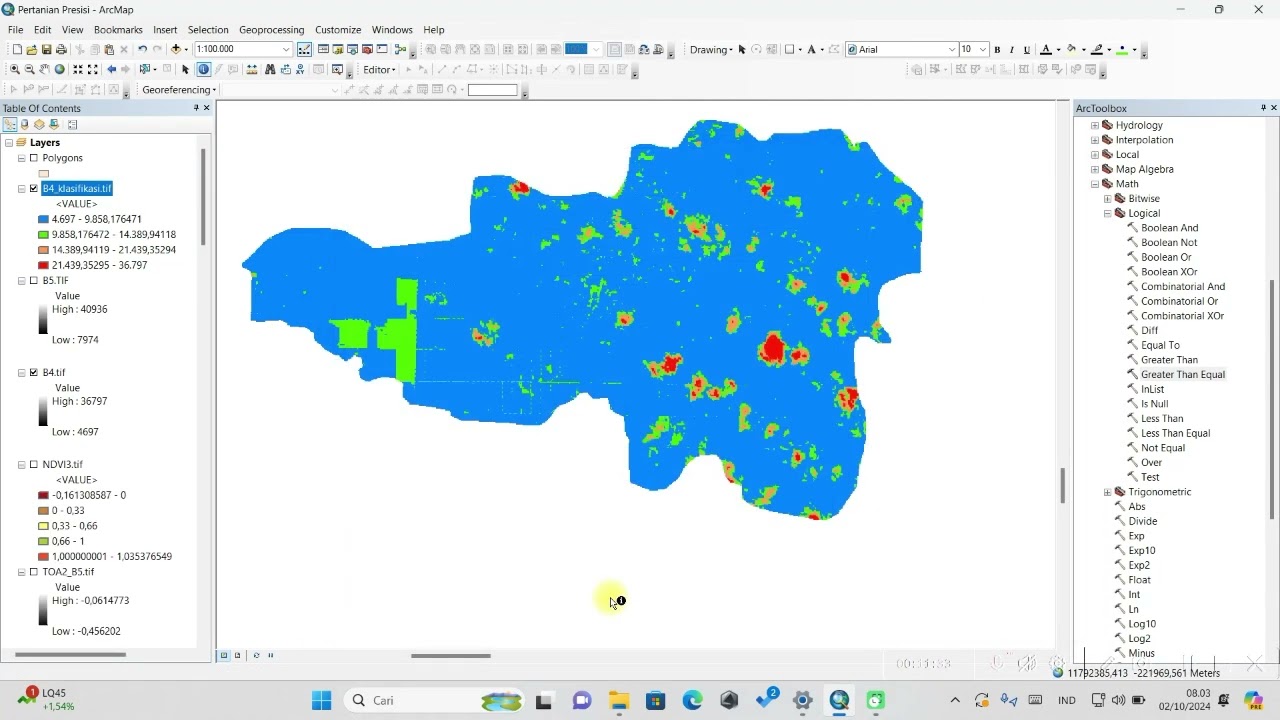Open the Drawing dropdown button

711,49
